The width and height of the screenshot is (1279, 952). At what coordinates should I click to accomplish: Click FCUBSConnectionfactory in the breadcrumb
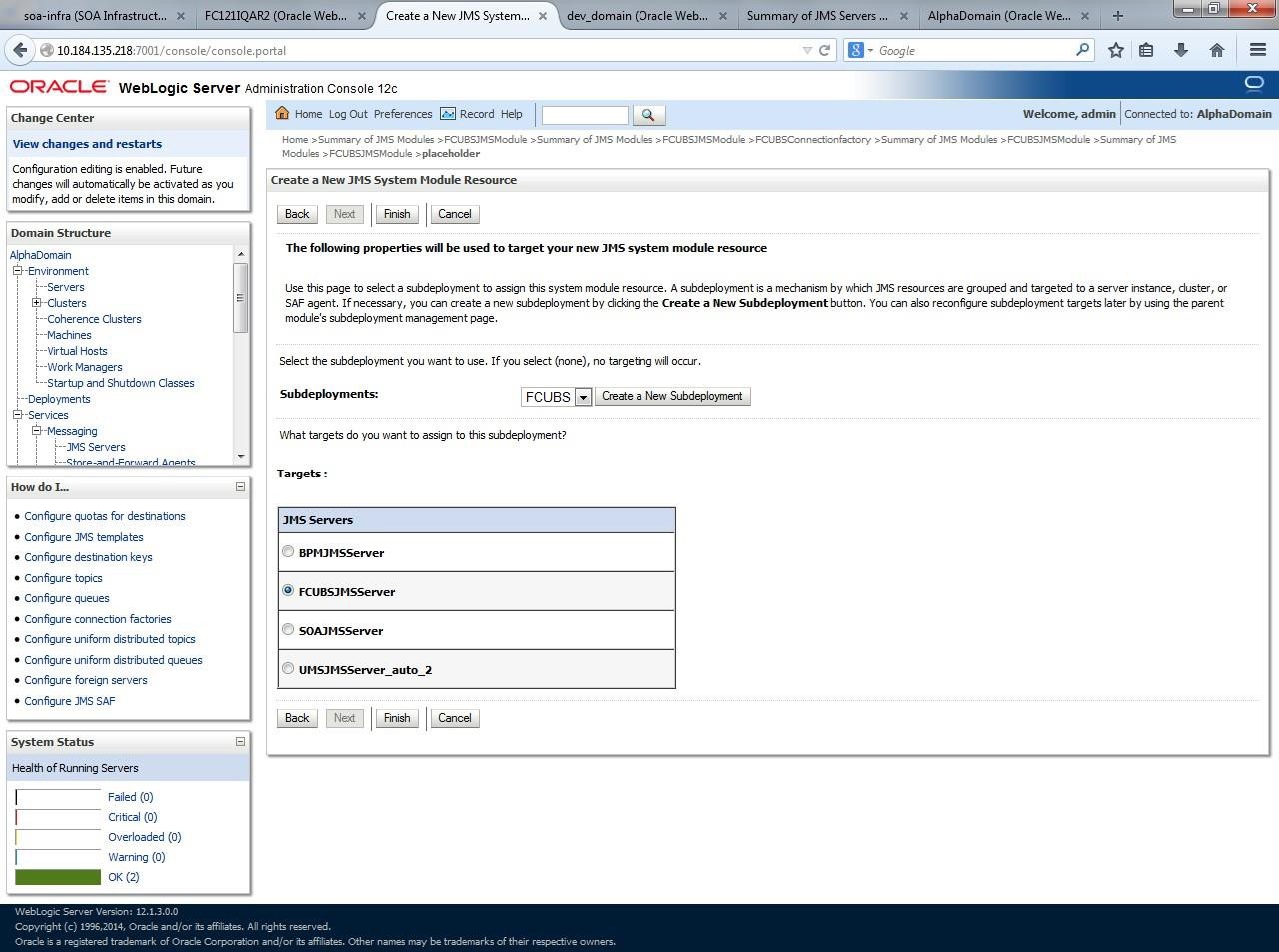813,140
